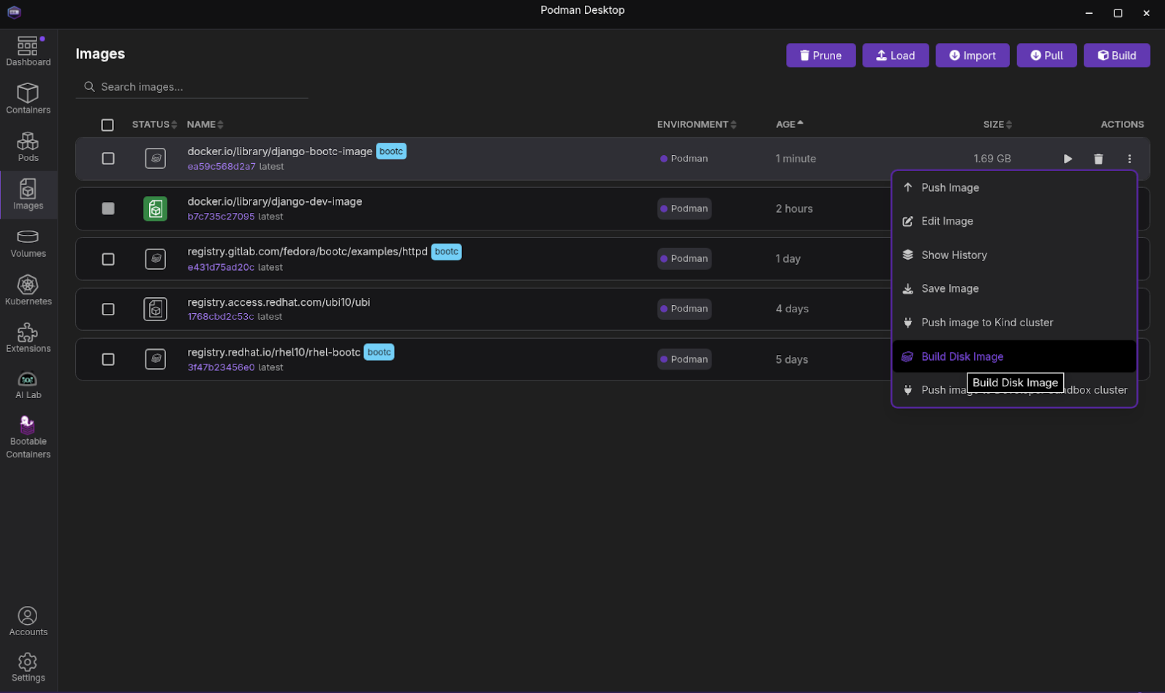Close the kebab actions menu for django-bootc-image
Image resolution: width=1165 pixels, height=693 pixels.
(x=1129, y=159)
